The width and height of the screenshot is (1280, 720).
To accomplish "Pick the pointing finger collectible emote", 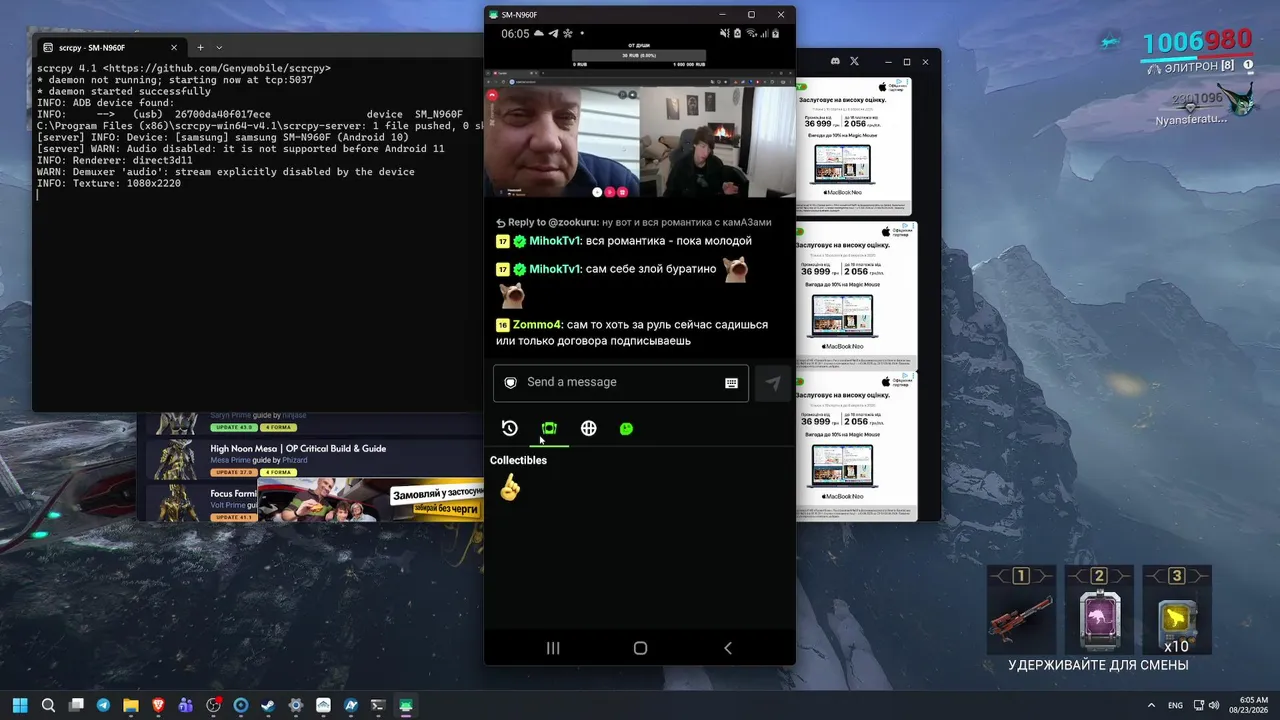I will (x=510, y=487).
